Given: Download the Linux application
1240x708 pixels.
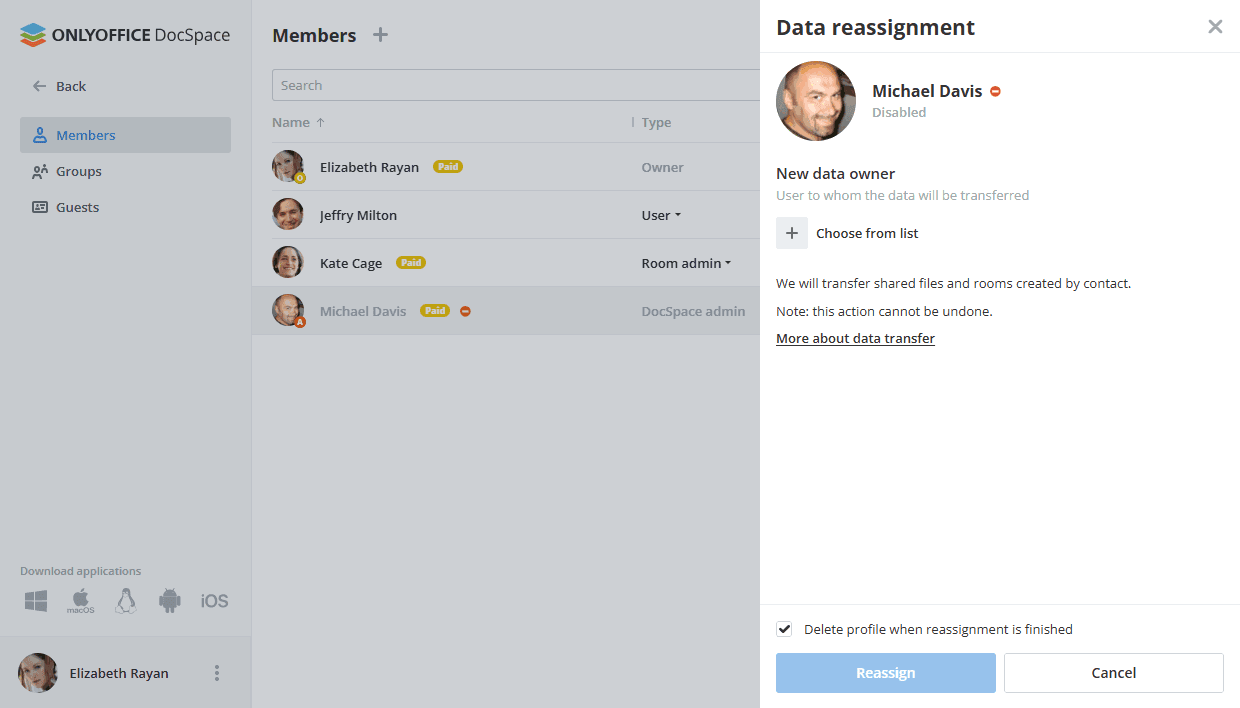Looking at the screenshot, I should tap(124, 600).
